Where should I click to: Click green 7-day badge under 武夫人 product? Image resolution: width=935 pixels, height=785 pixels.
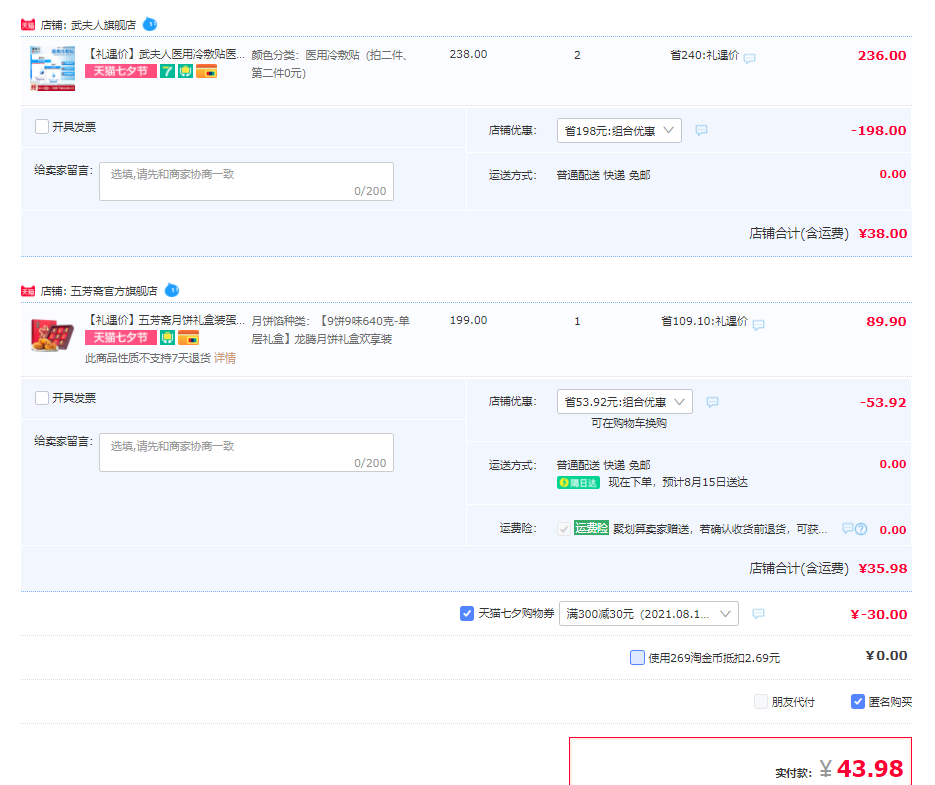[x=167, y=72]
